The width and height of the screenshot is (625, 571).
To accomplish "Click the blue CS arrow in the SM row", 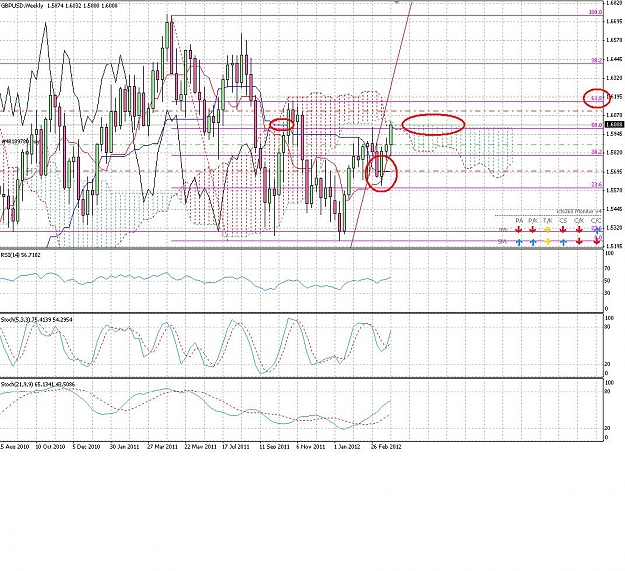I will coord(563,241).
